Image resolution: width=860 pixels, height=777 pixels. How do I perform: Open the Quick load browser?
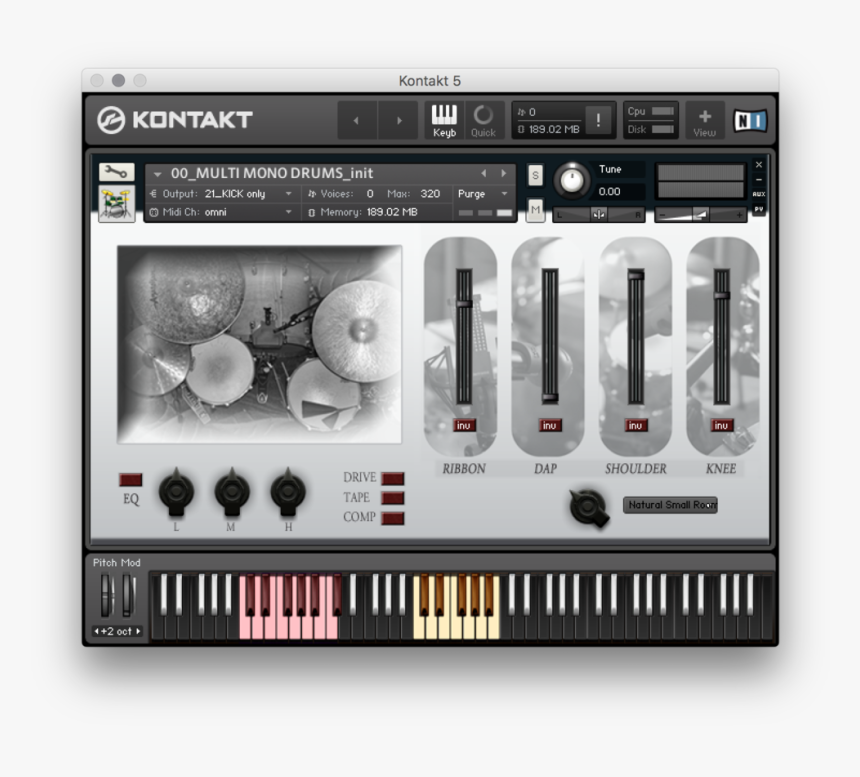click(483, 120)
